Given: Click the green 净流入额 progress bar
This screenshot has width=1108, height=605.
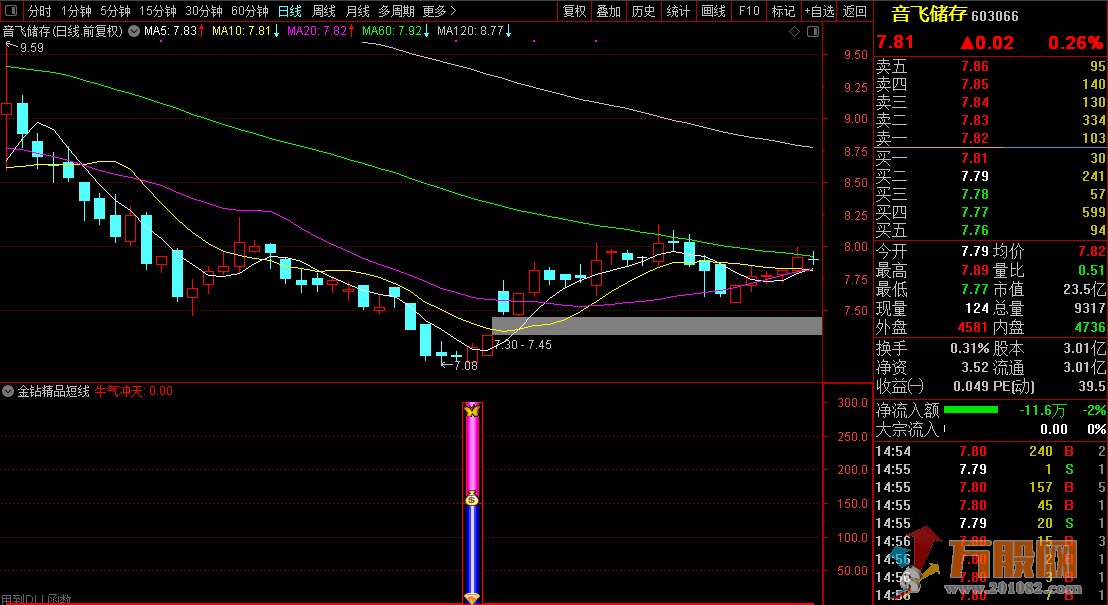Looking at the screenshot, I should pyautogui.click(x=971, y=409).
